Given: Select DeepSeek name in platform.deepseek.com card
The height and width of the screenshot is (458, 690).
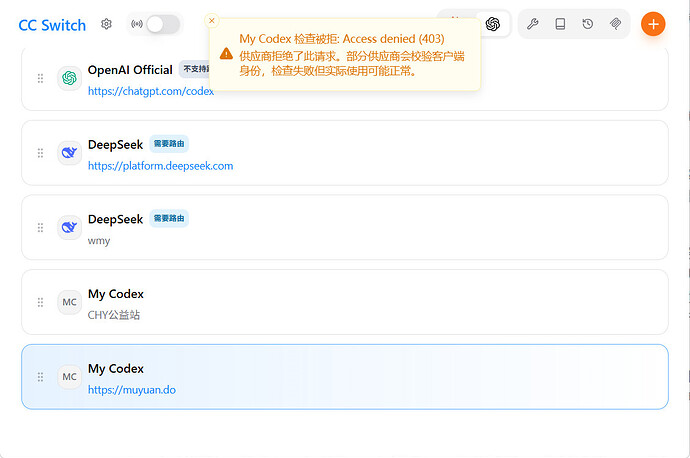Looking at the screenshot, I should (x=116, y=145).
